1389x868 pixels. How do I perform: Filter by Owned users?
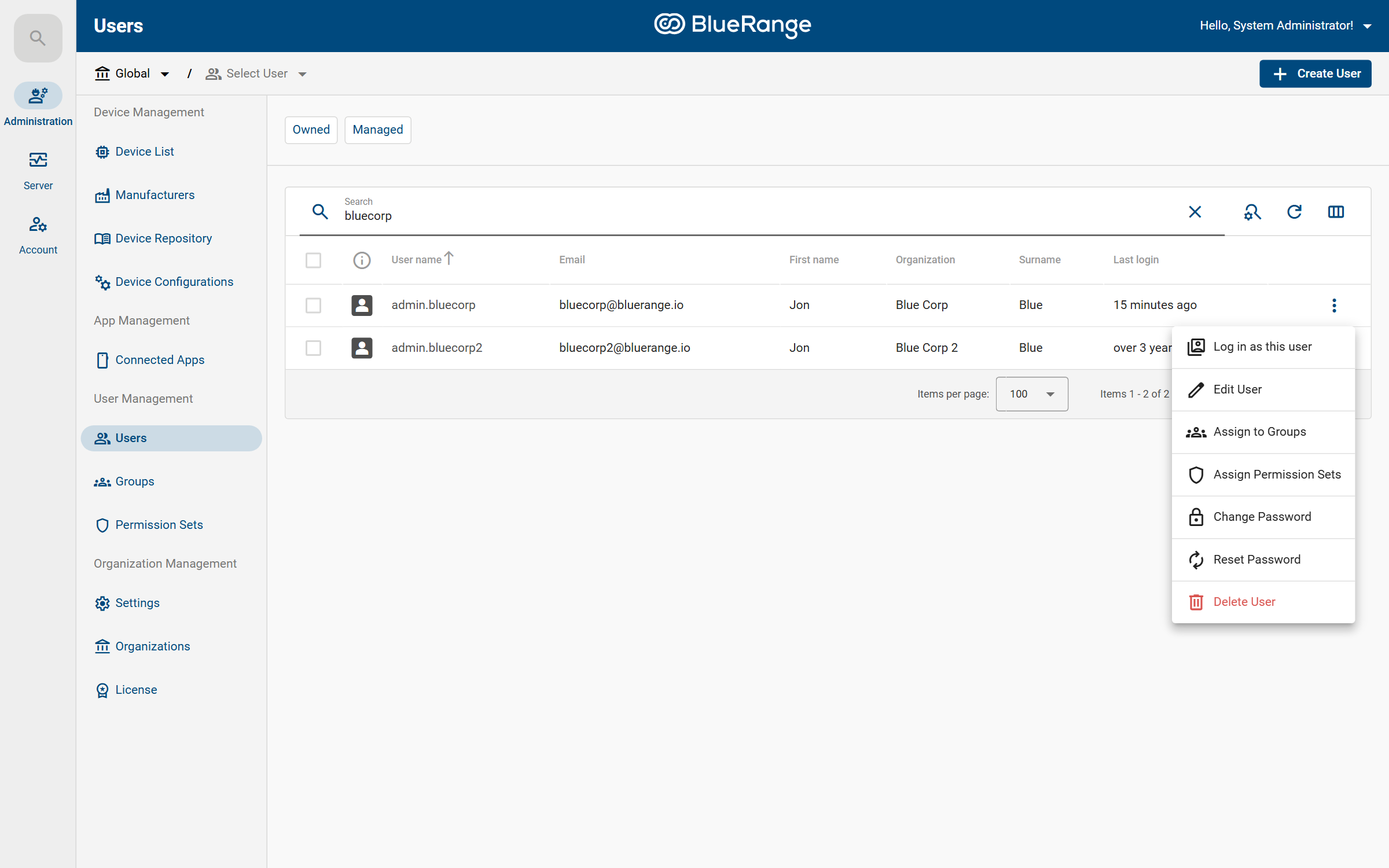311,130
